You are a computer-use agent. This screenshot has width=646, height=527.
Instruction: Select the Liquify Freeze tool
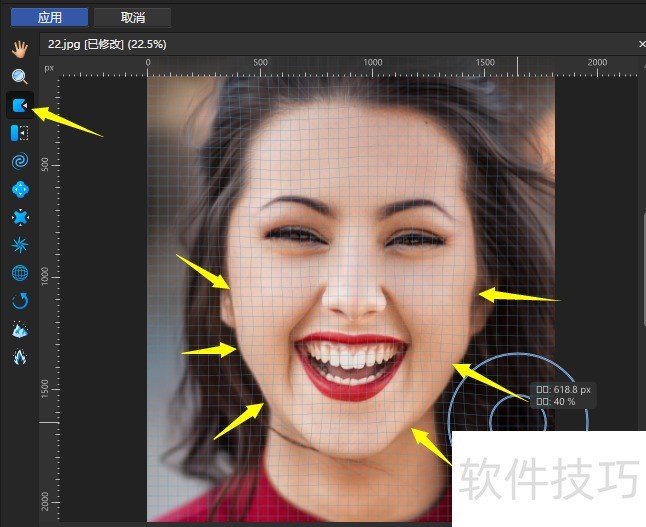pyautogui.click(x=20, y=329)
